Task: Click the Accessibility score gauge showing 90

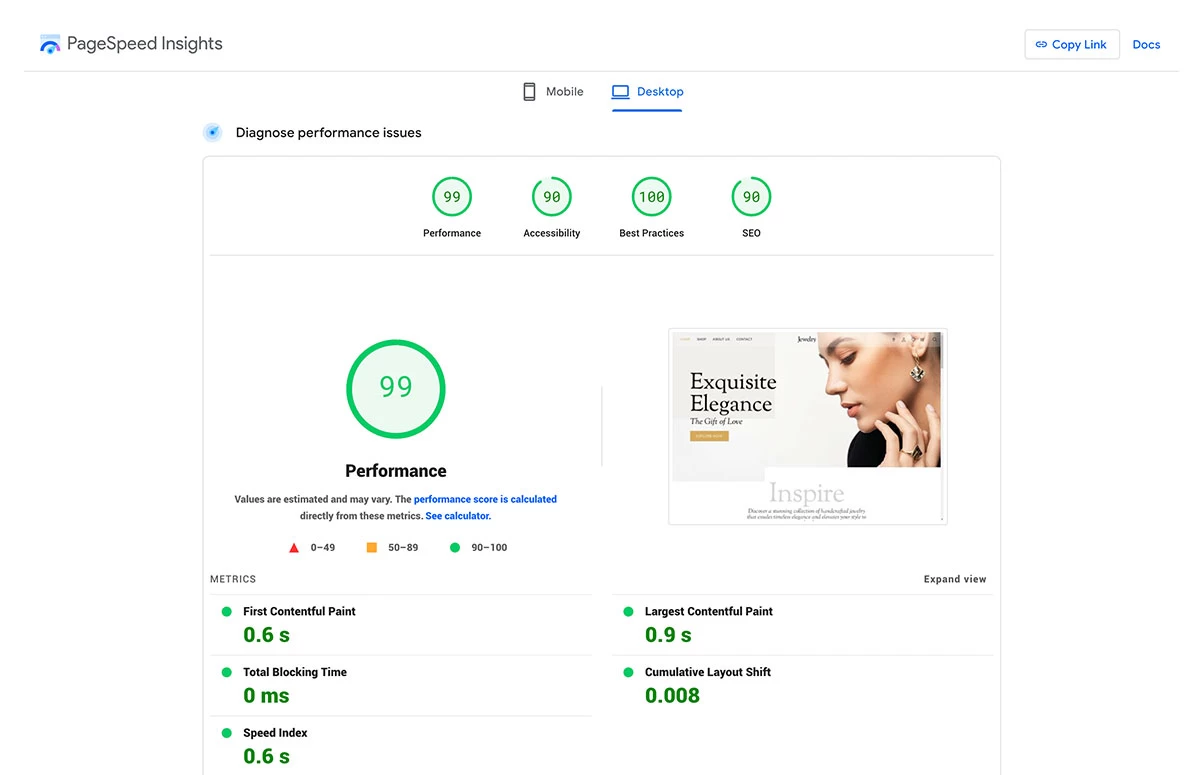Action: 551,196
